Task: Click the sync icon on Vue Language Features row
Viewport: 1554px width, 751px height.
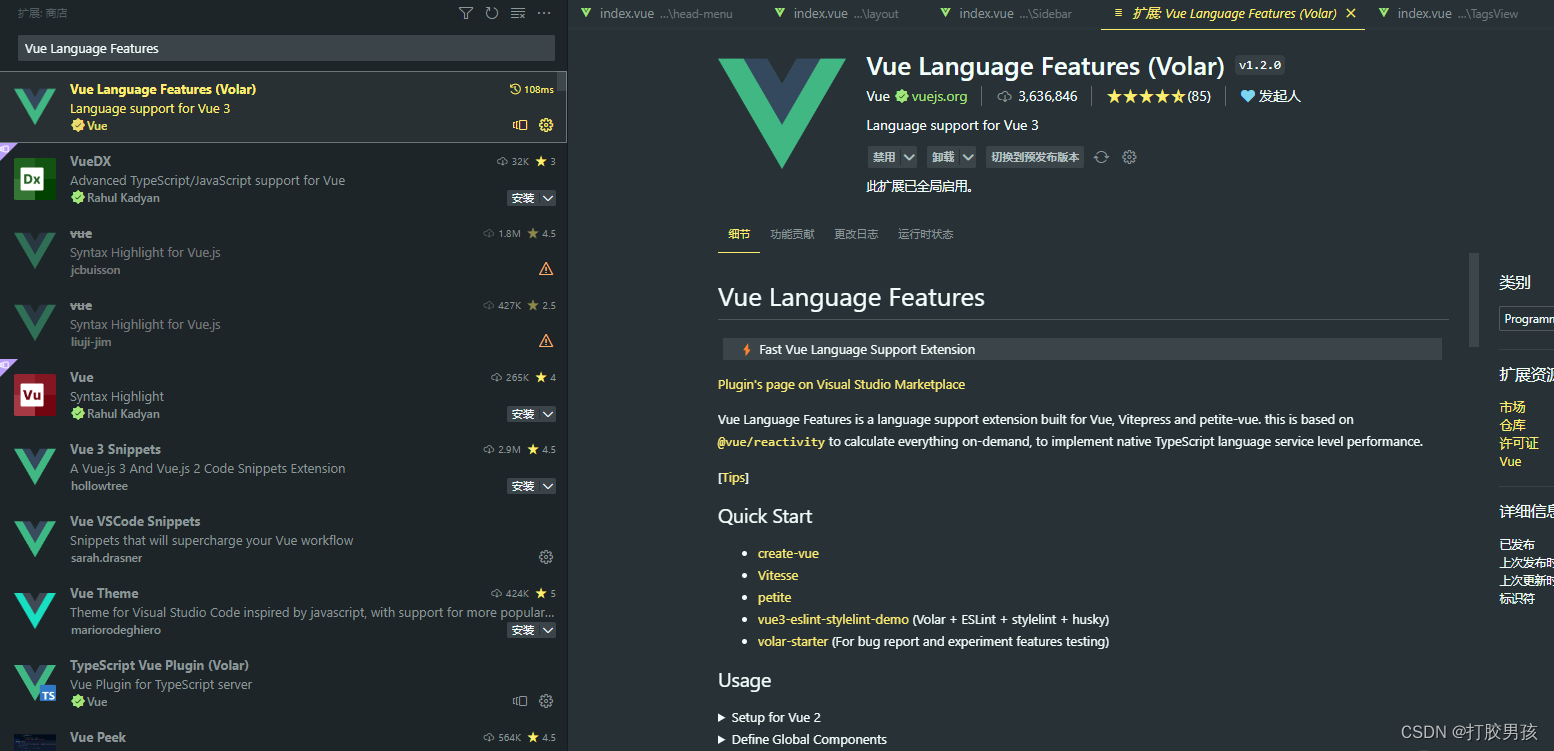Action: [x=520, y=125]
